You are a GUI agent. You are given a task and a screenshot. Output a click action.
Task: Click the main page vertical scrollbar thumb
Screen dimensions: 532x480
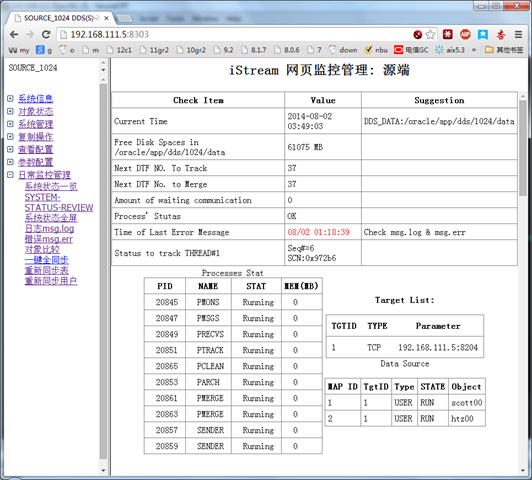[x=522, y=148]
